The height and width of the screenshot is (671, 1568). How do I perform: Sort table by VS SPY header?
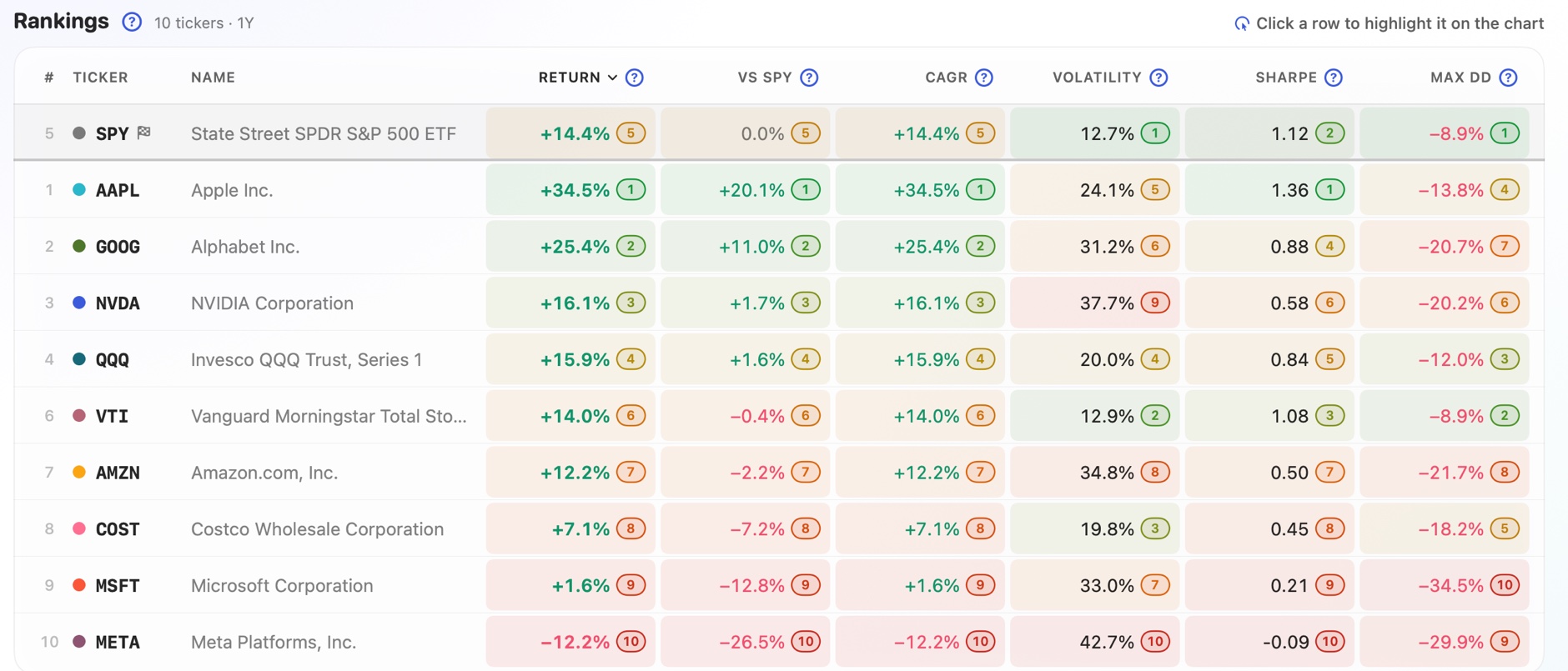tap(765, 78)
